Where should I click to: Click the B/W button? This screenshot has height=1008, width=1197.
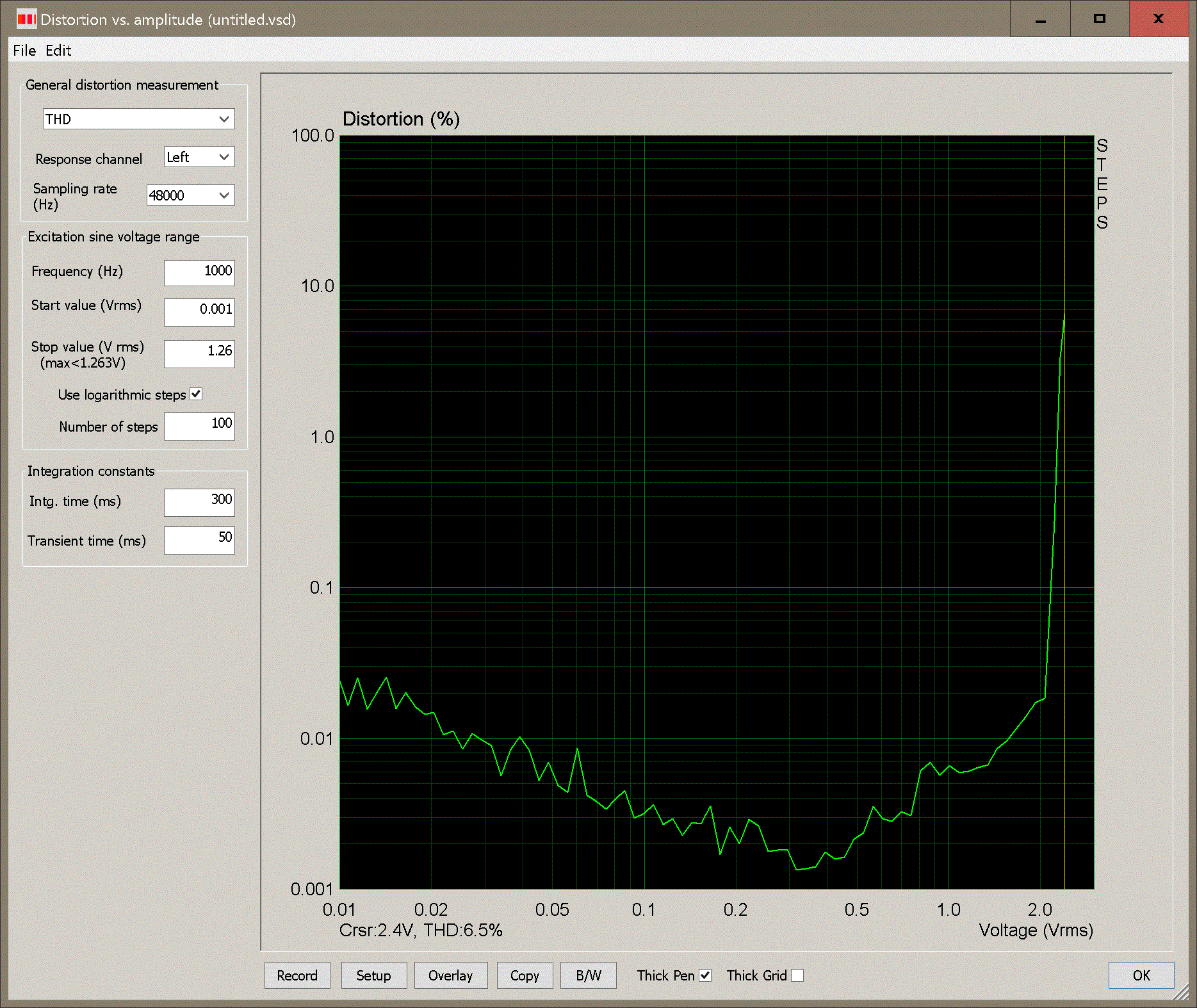[589, 975]
